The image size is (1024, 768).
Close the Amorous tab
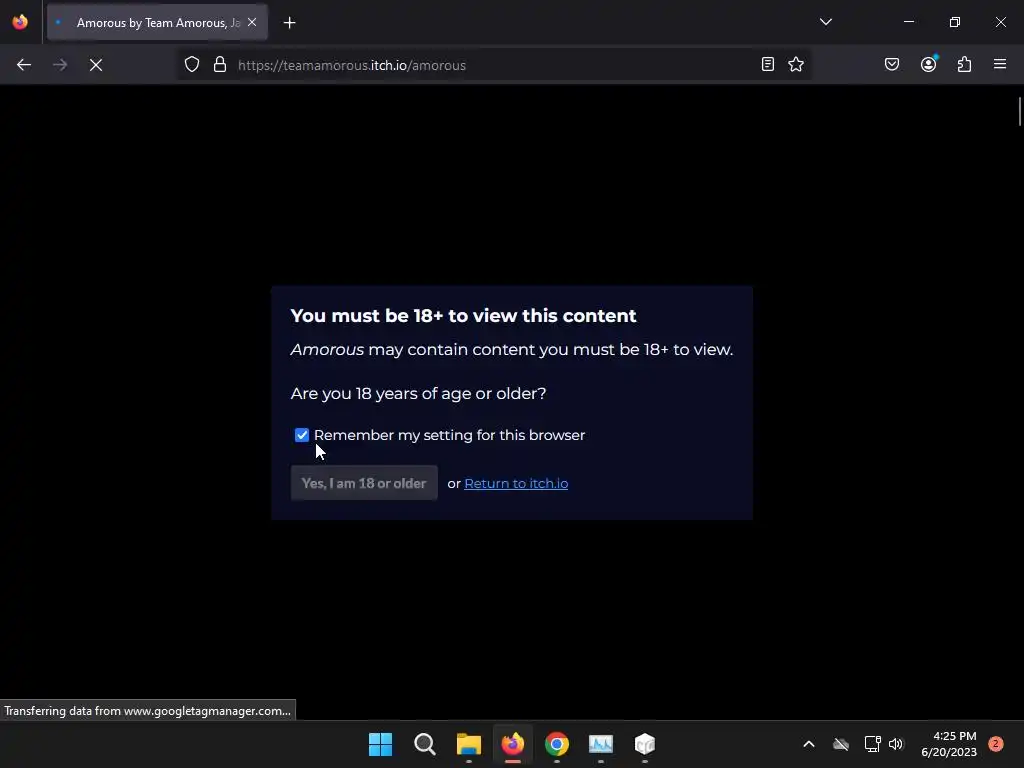click(252, 22)
